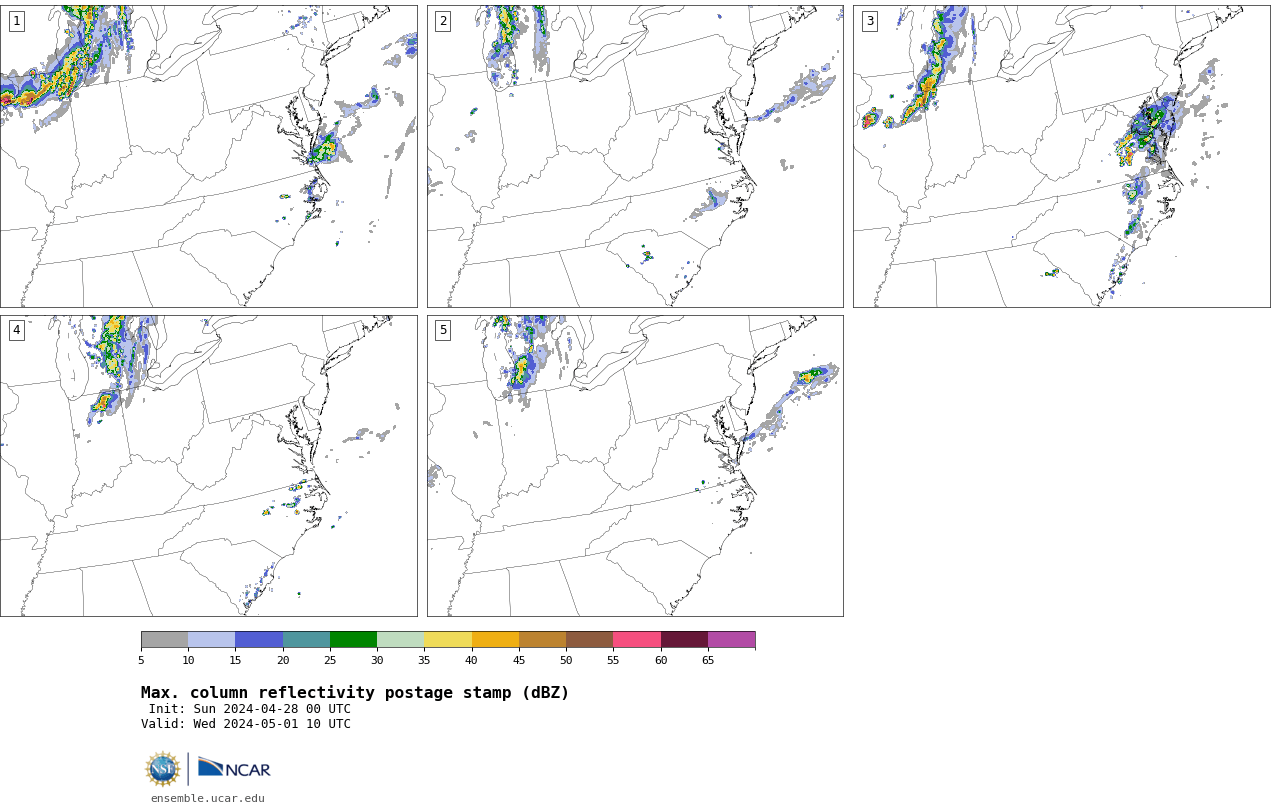The height and width of the screenshot is (809, 1280).
Task: Click the pink 55-60 dBZ swatch
Action: (637, 640)
